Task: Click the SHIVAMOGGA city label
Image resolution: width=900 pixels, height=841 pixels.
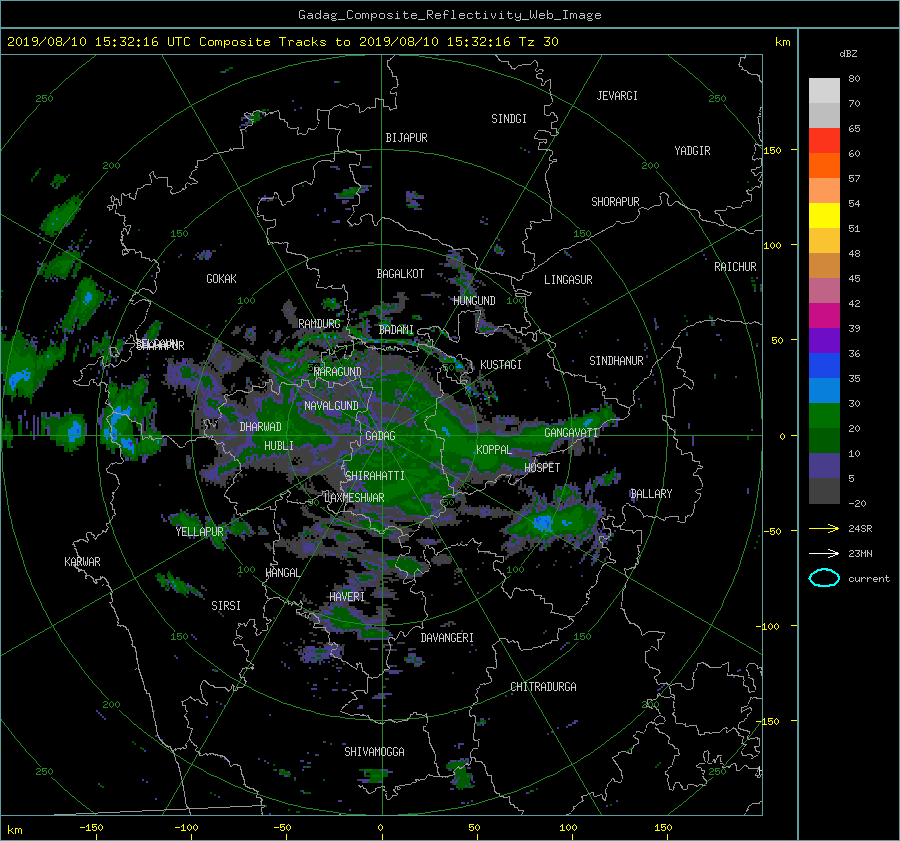Action: pos(374,752)
